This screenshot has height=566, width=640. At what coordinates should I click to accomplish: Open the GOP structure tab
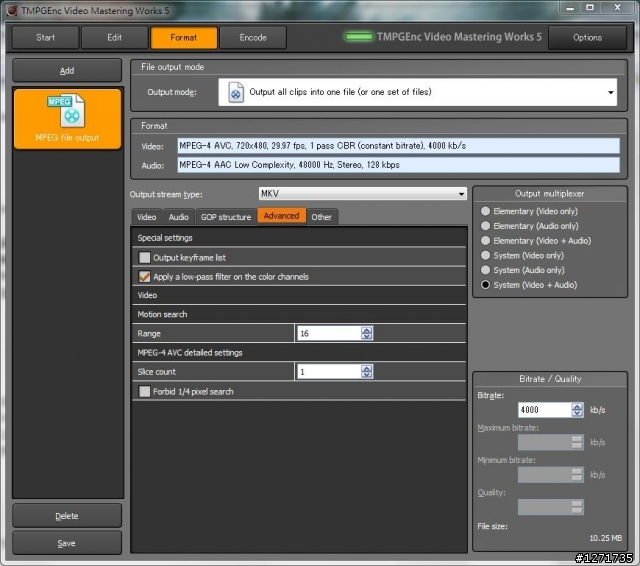pos(226,217)
